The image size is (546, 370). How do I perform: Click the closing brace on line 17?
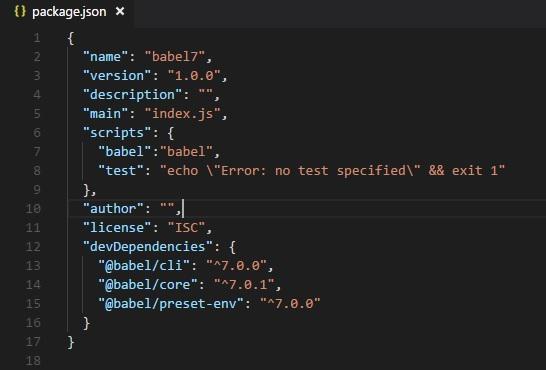pos(71,342)
